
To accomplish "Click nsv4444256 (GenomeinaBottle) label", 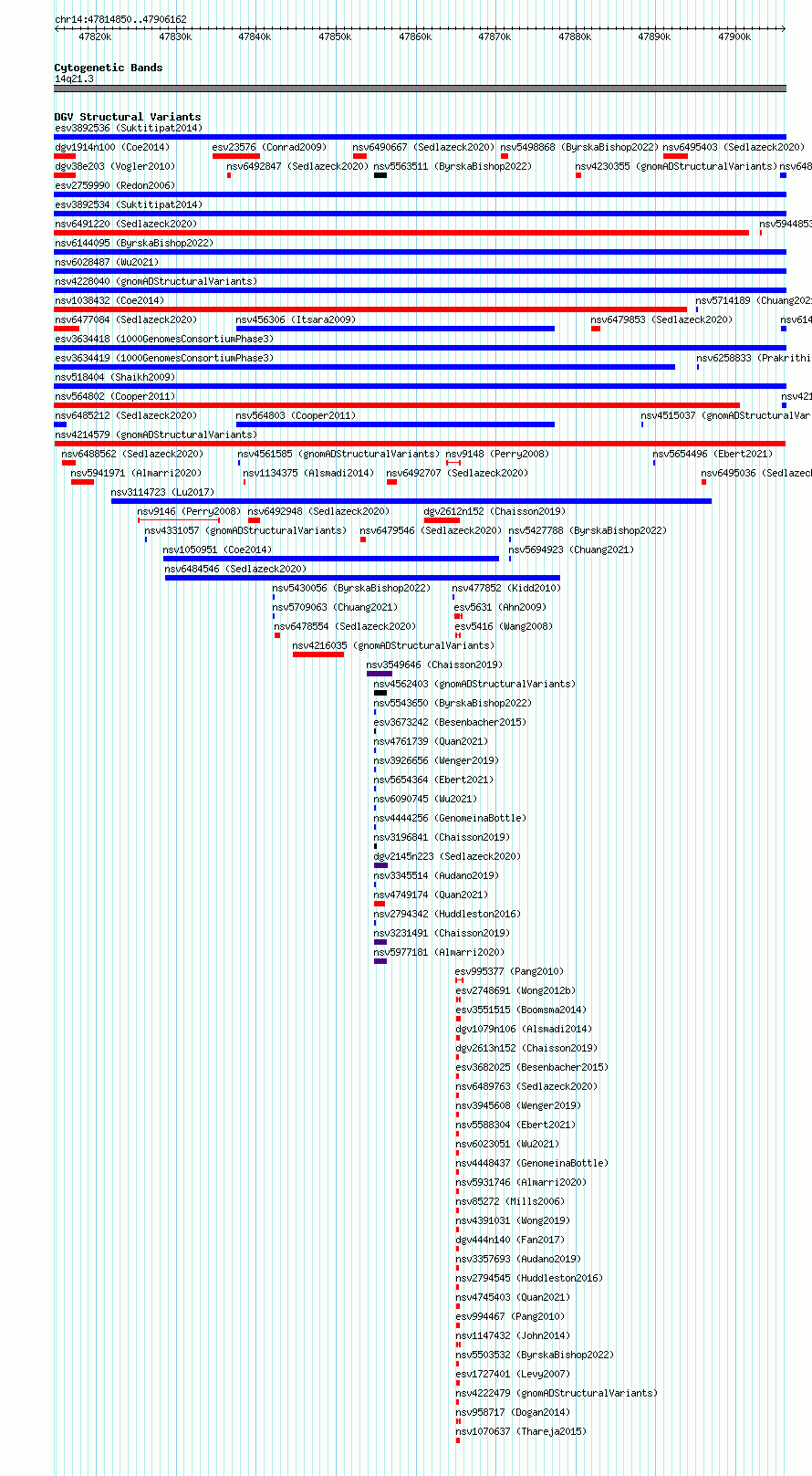I will (x=450, y=818).
